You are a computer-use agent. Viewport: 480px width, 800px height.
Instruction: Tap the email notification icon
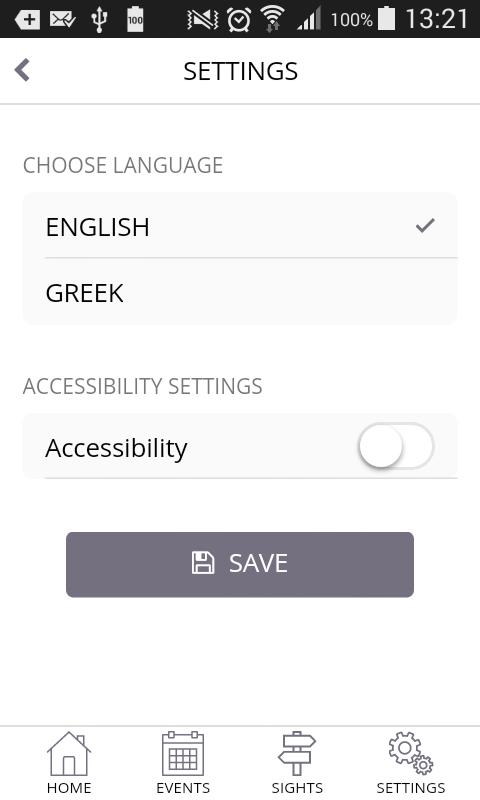(62, 20)
